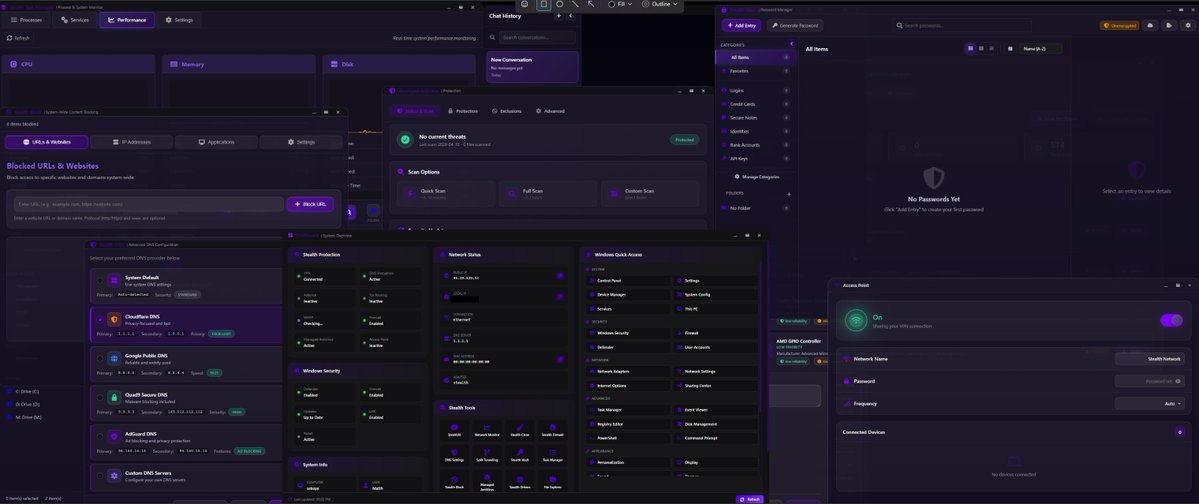Open the Name (A-Z) sort dropdown
Viewport: 1199px width, 504px height.
(1041, 48)
